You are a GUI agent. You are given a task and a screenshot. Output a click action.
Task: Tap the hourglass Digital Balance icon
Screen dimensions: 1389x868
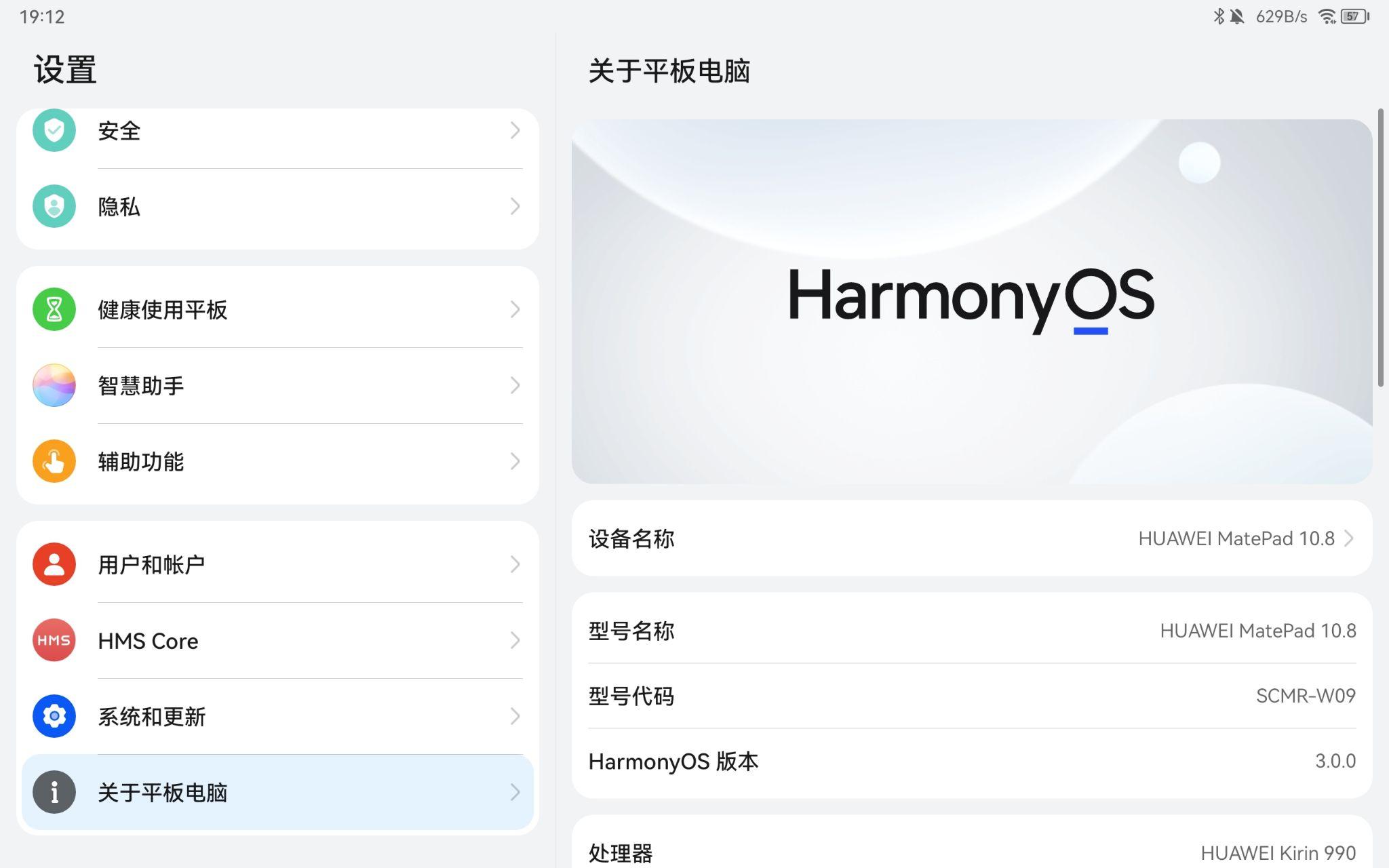(54, 309)
